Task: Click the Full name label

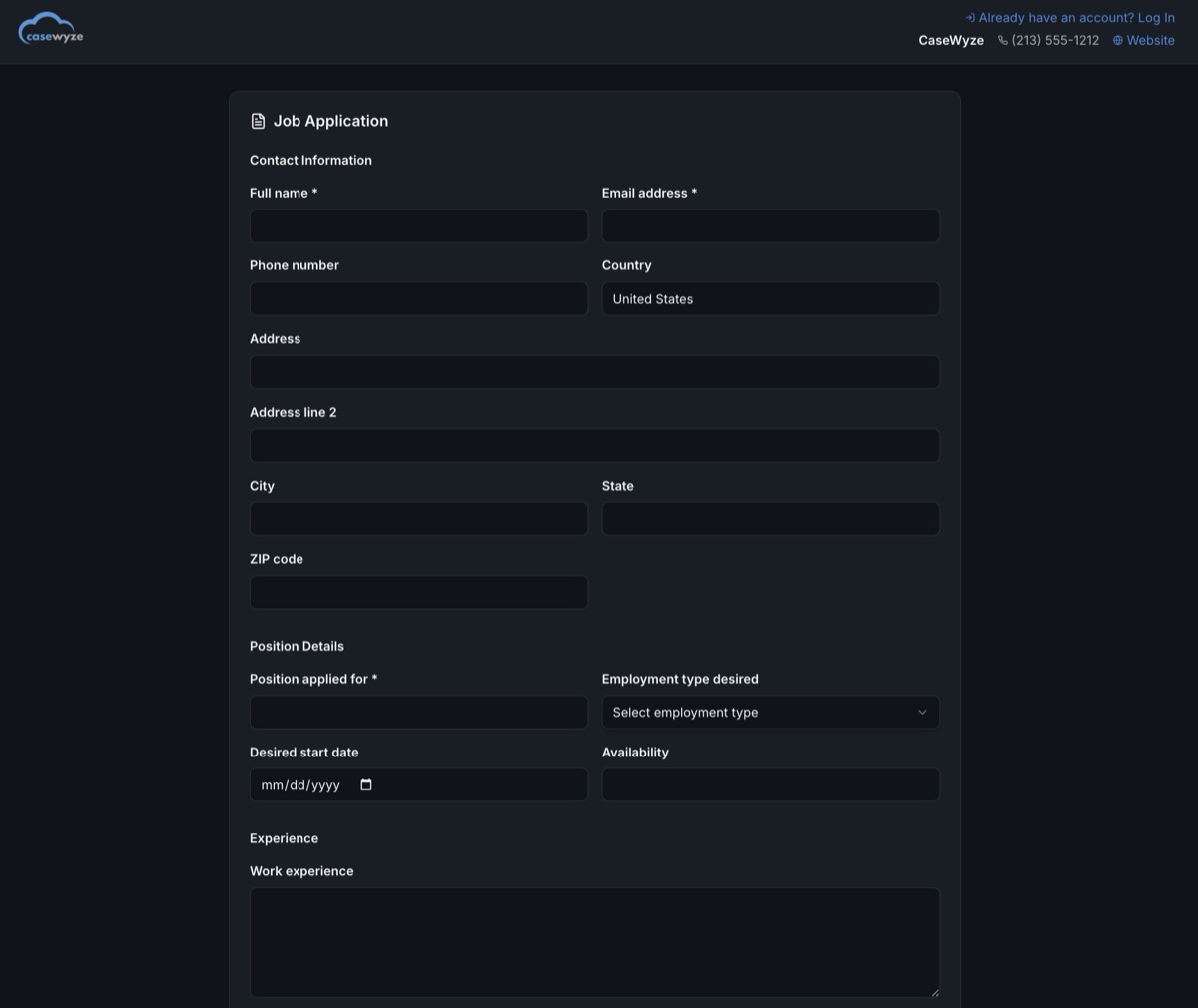Action: 284,193
